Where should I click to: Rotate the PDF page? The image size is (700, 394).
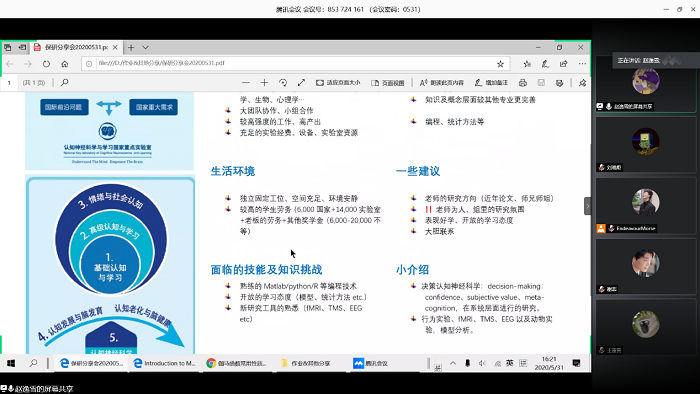tap(283, 83)
